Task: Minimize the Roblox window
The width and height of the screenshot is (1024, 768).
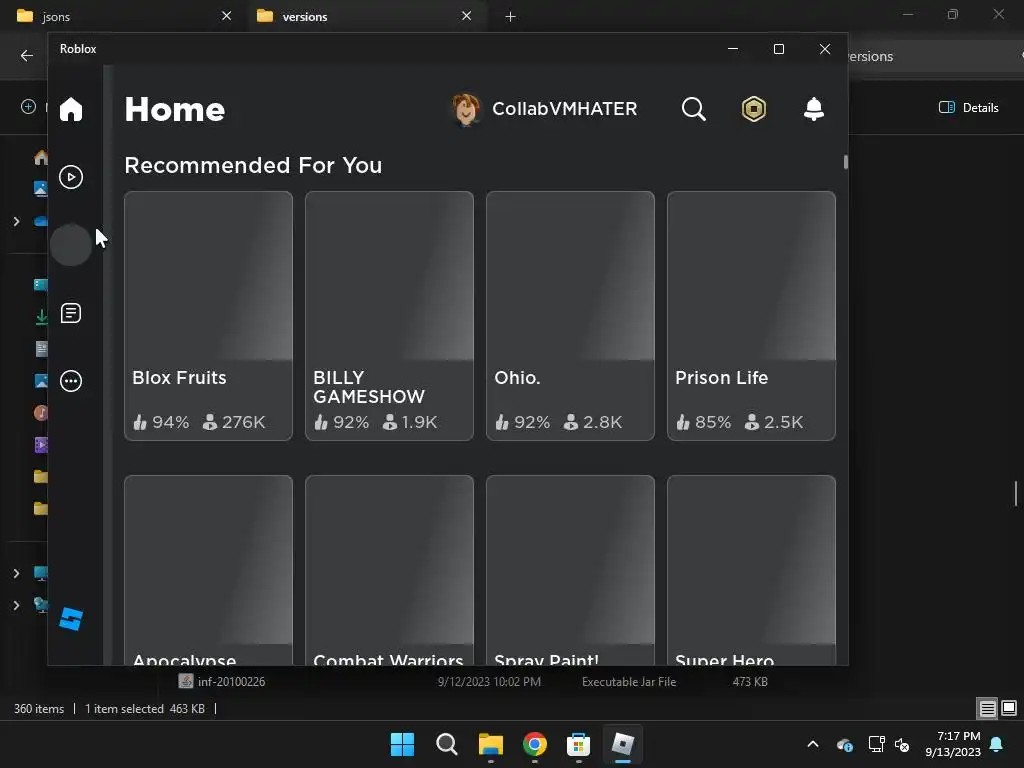Action: pos(733,49)
